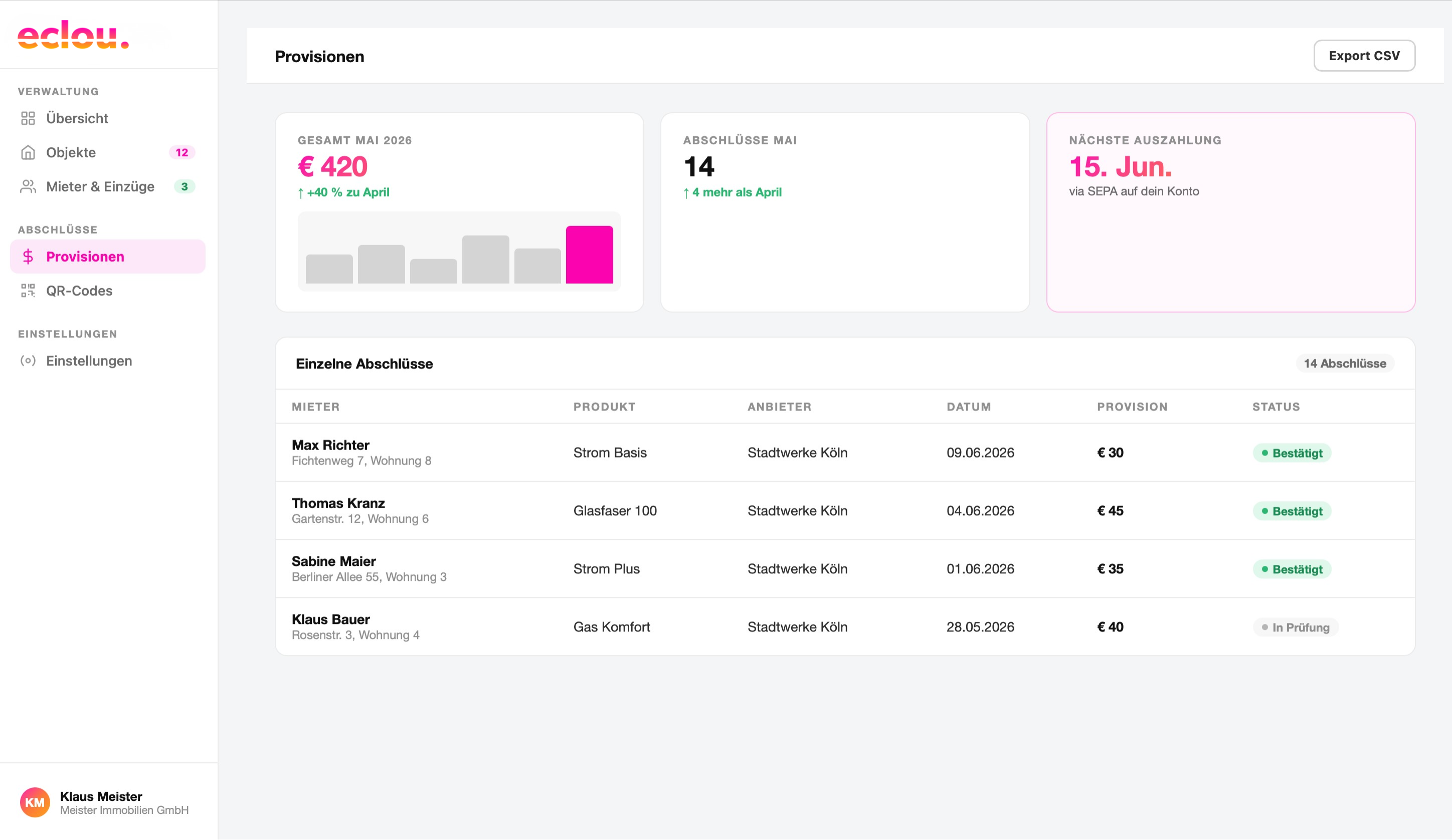Click the pink May bar in chart
Image resolution: width=1452 pixels, height=840 pixels.
click(x=589, y=255)
